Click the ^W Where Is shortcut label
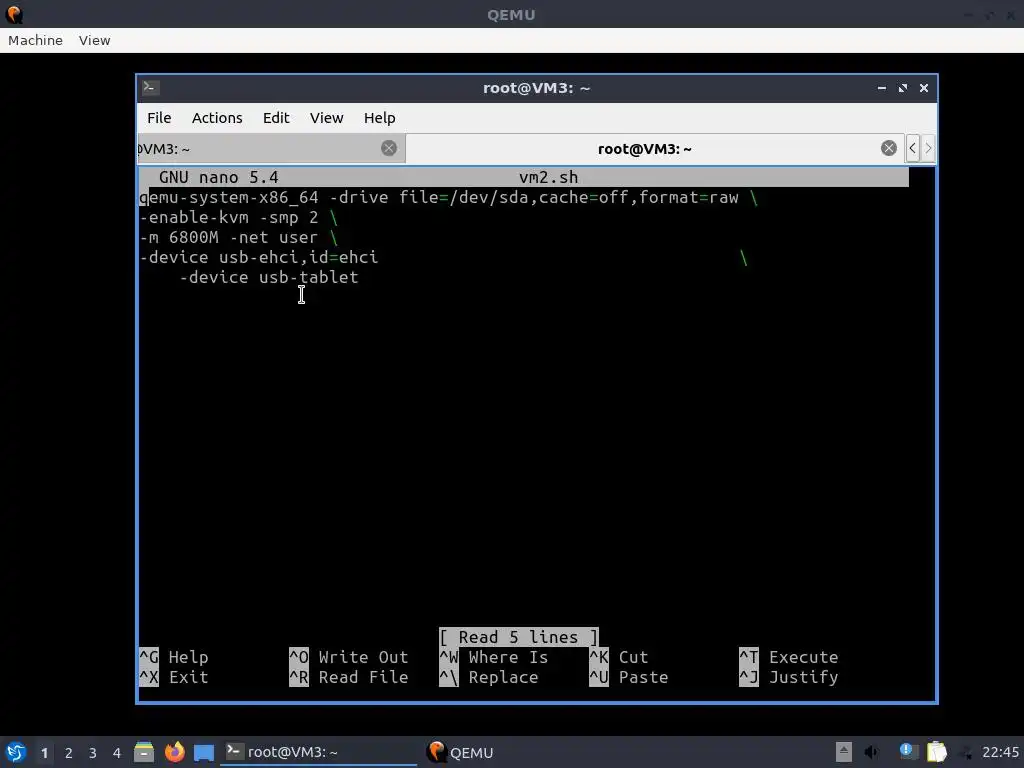 tap(494, 657)
